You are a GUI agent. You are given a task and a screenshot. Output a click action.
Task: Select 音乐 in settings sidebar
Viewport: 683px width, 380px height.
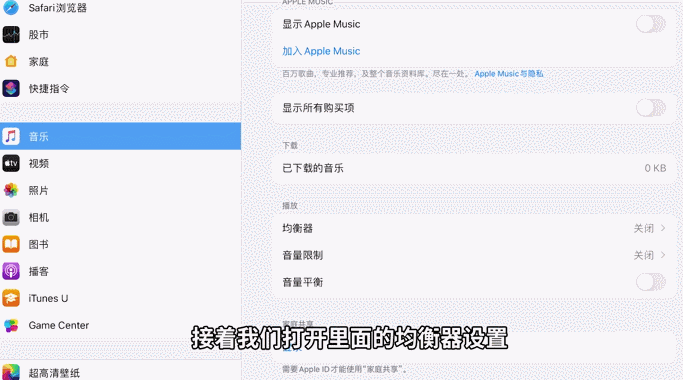click(120, 136)
